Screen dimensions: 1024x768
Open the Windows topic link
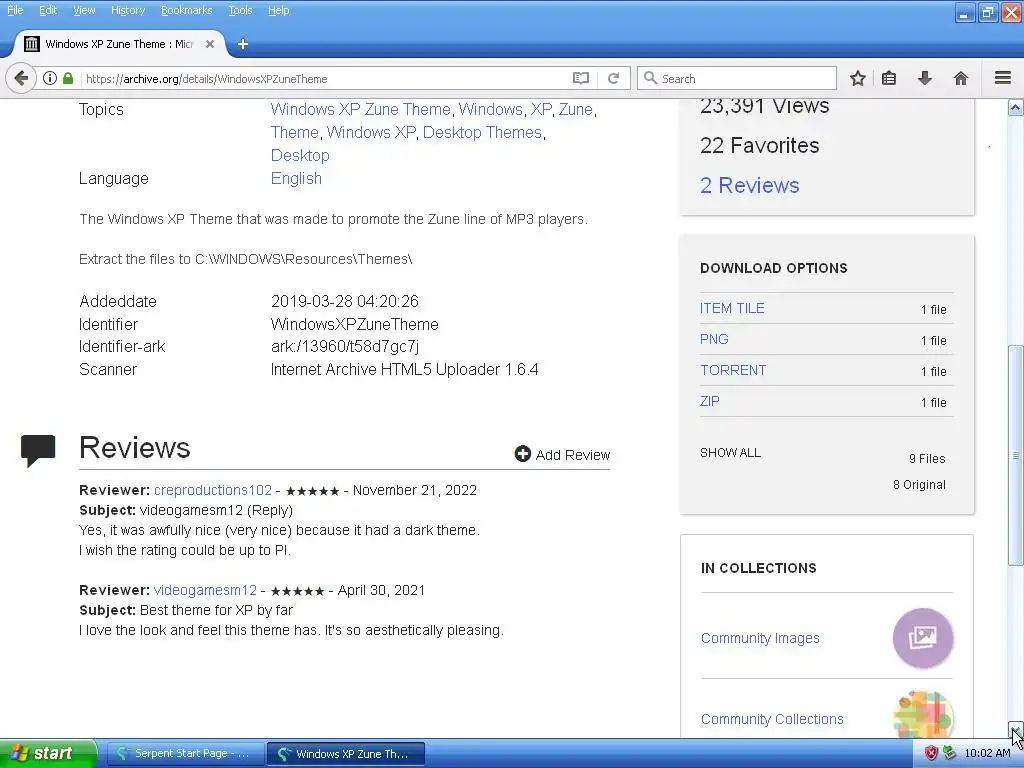pos(490,109)
